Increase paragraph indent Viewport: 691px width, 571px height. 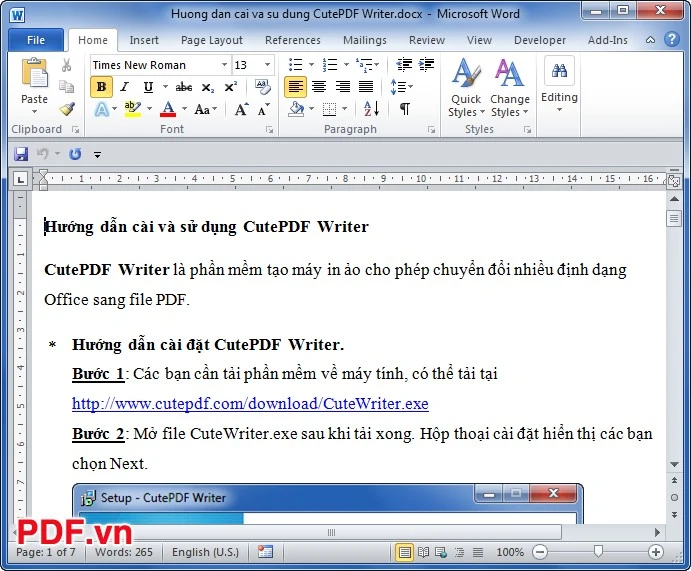(426, 65)
